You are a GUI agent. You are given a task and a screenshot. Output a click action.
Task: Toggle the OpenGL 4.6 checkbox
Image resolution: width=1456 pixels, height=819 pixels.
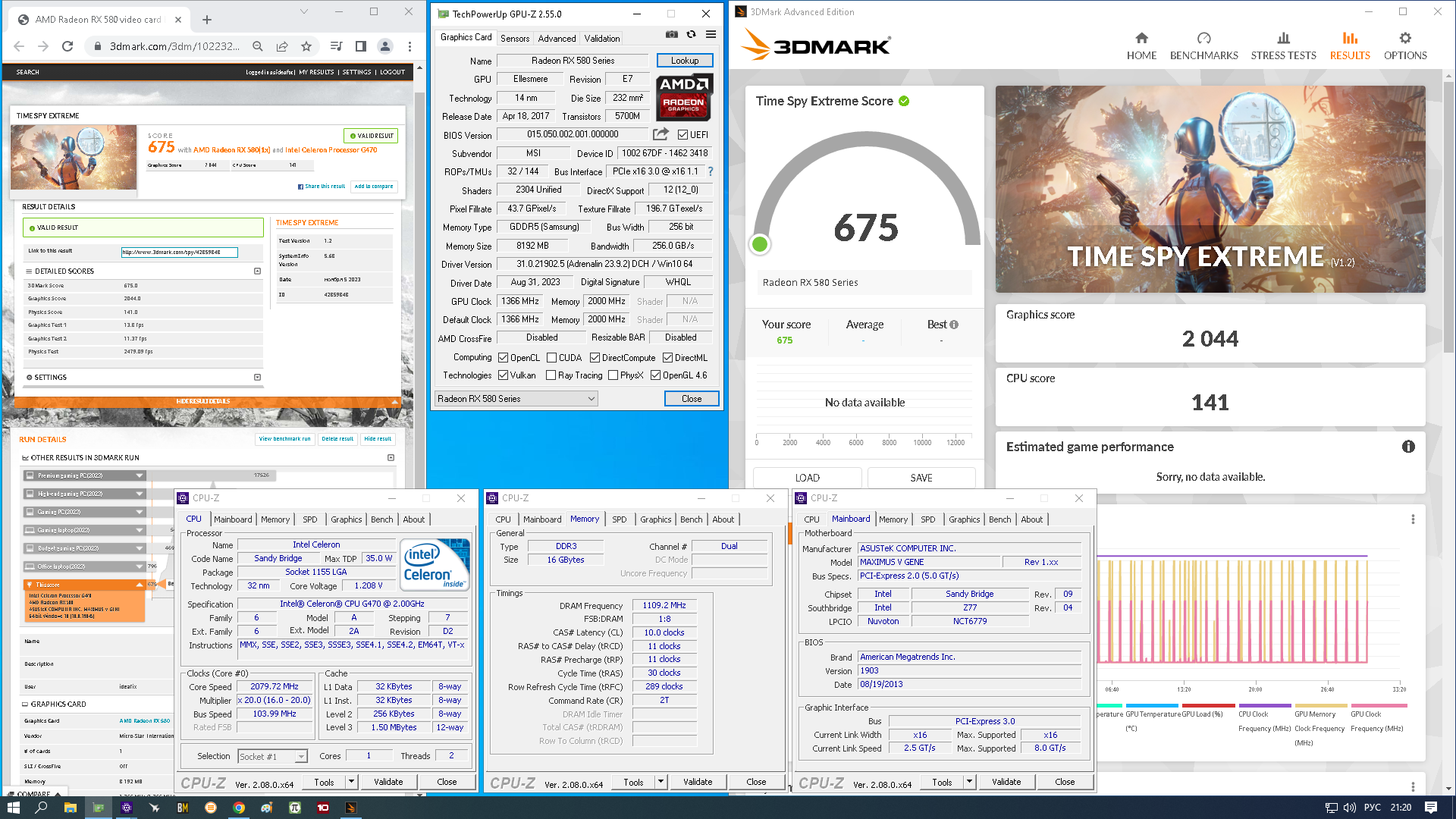pyautogui.click(x=655, y=375)
